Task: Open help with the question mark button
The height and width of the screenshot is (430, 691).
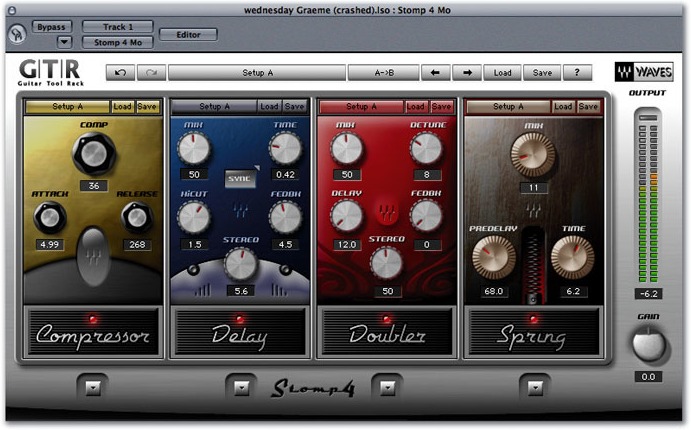Action: tap(577, 73)
